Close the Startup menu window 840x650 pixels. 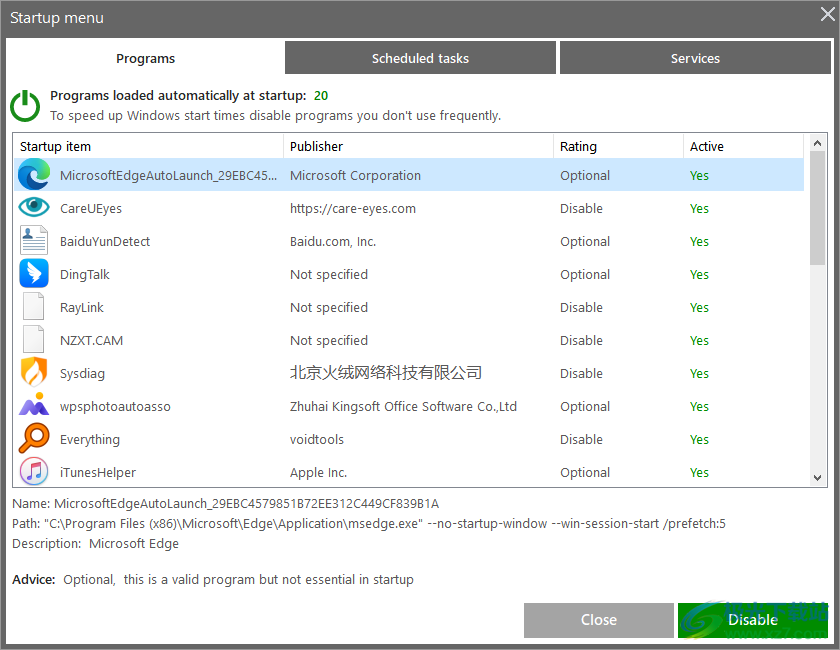coord(828,14)
